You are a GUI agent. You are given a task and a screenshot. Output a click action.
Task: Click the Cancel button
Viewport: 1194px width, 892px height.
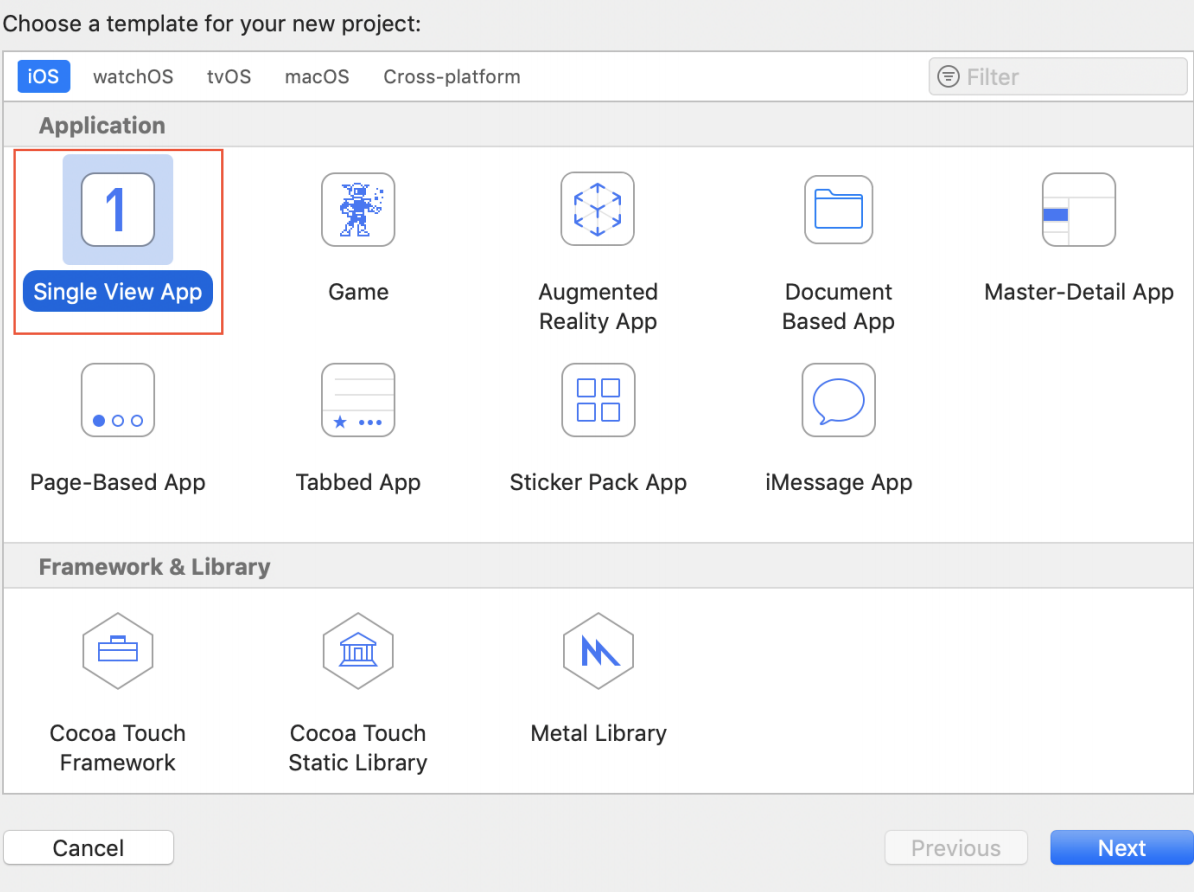point(88,847)
